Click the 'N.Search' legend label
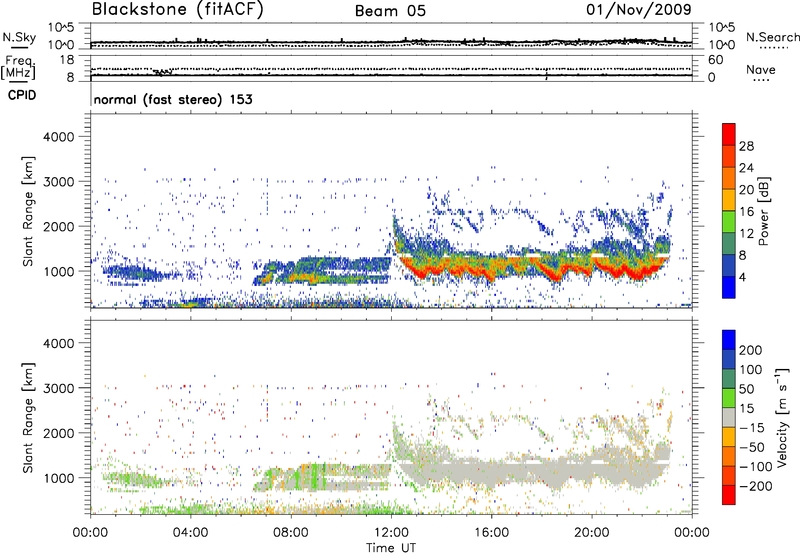 772,37
